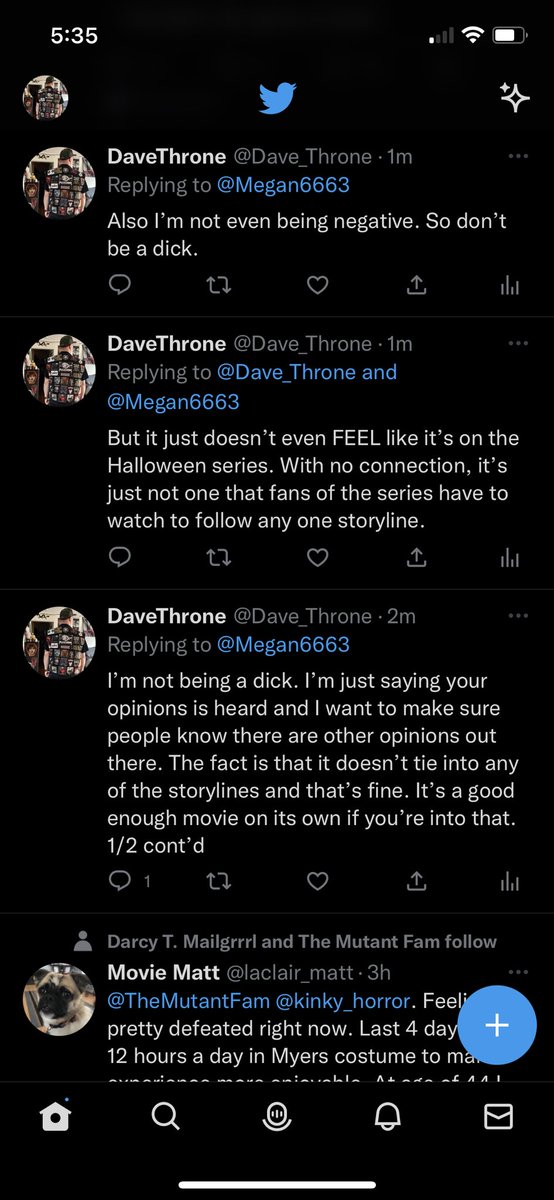Open more options on the first DaveThrone tweet
The image size is (554, 1200).
517,157
